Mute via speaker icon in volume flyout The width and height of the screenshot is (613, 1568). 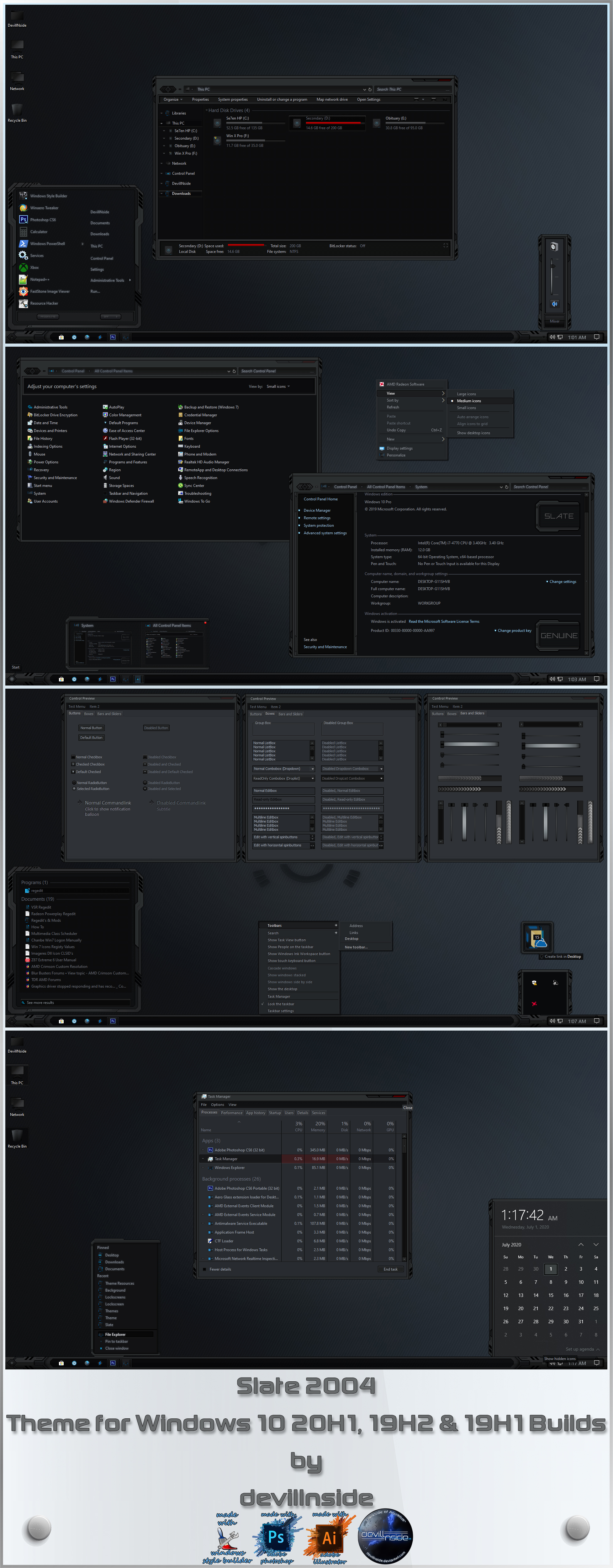pyautogui.click(x=554, y=304)
